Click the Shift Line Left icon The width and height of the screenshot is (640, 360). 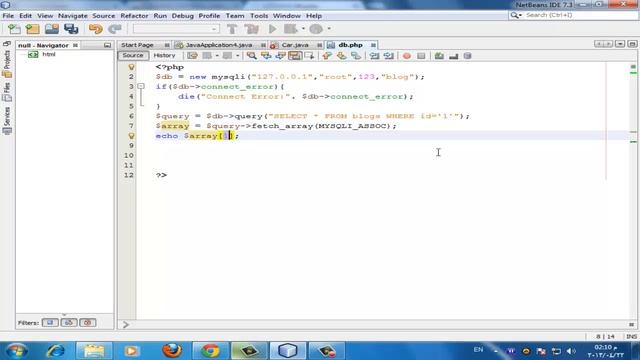[x=374, y=56]
